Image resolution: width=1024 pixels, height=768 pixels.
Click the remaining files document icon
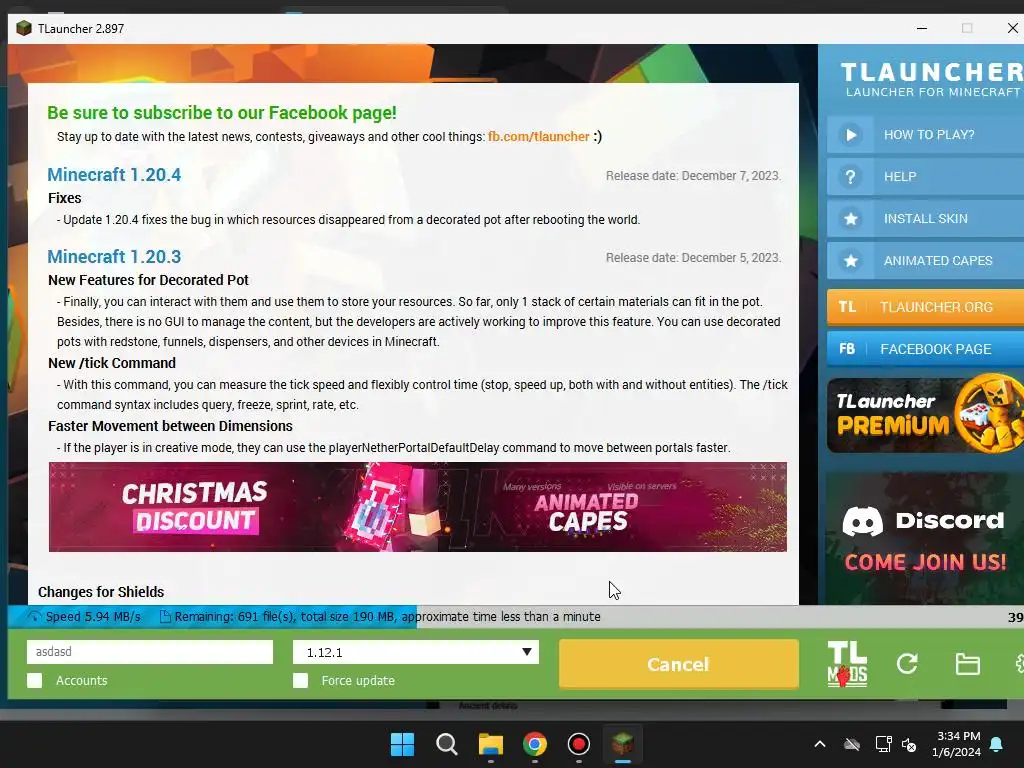pyautogui.click(x=165, y=616)
